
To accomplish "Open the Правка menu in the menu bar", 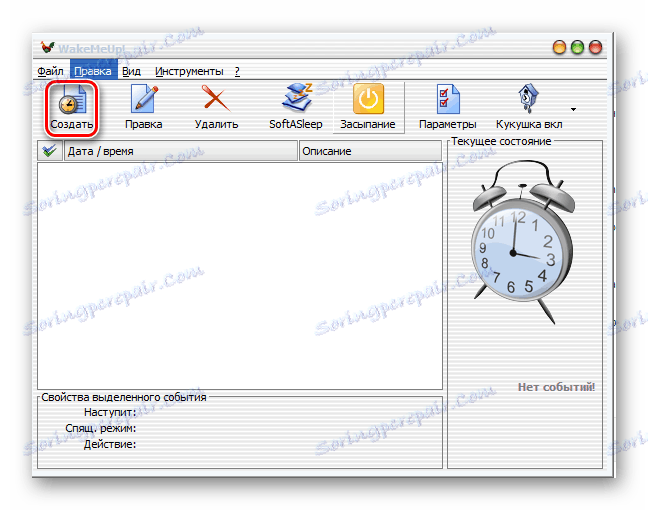I will coord(93,71).
